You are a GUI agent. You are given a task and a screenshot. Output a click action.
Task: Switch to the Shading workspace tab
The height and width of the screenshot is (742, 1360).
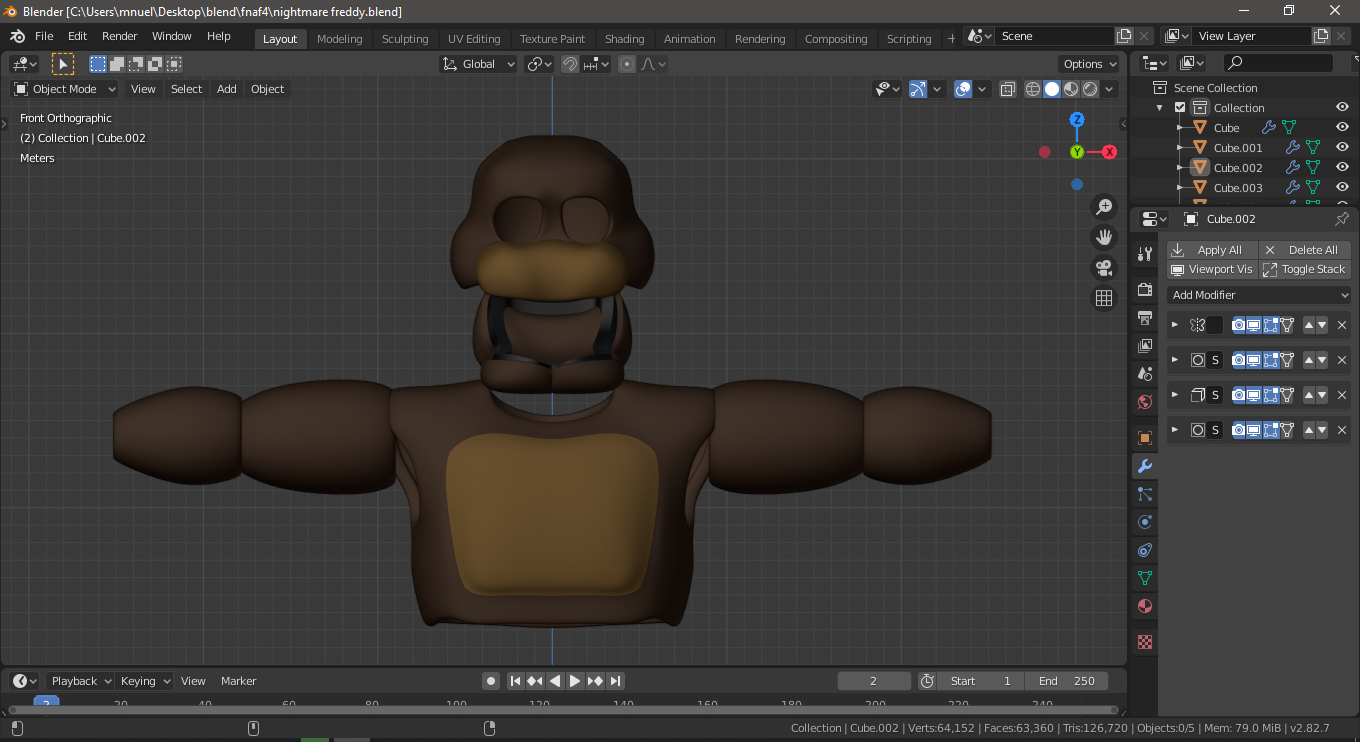click(624, 39)
